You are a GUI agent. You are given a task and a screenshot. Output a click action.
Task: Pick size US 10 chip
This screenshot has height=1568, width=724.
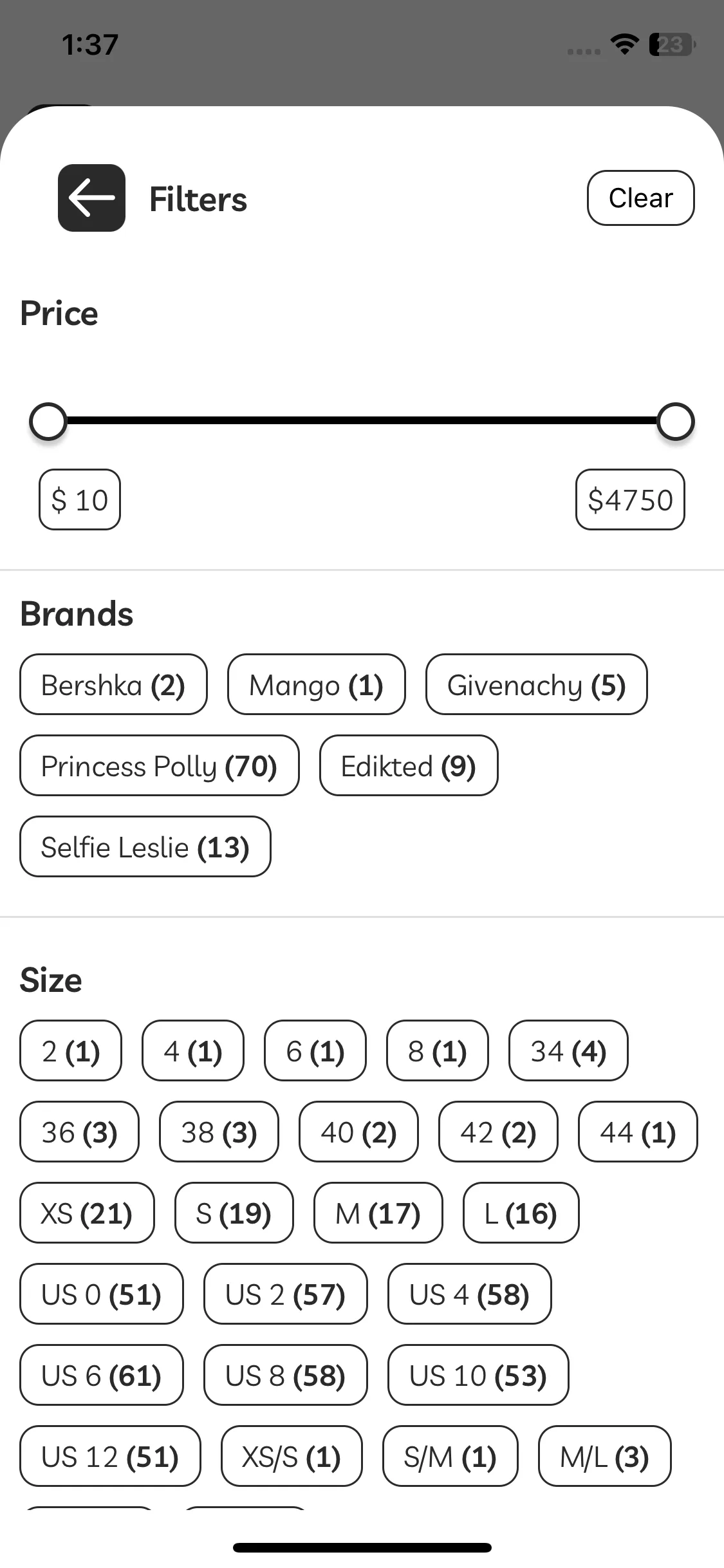point(478,1375)
